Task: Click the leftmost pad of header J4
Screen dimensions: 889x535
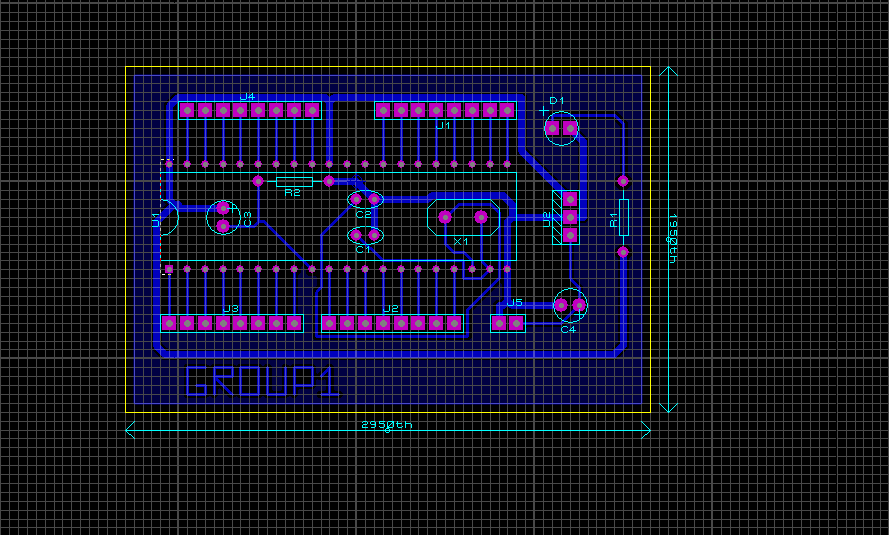Action: click(x=187, y=111)
